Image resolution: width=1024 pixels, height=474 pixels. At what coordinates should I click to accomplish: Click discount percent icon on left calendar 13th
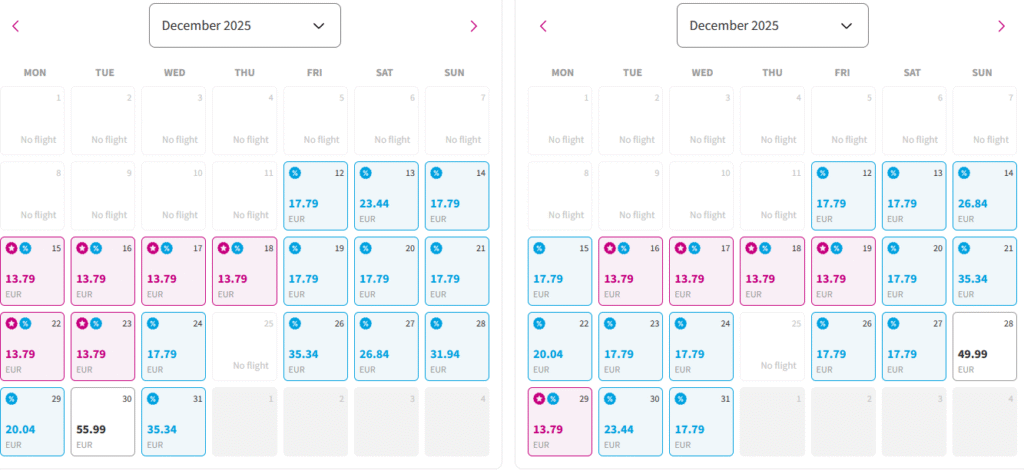[x=365, y=173]
